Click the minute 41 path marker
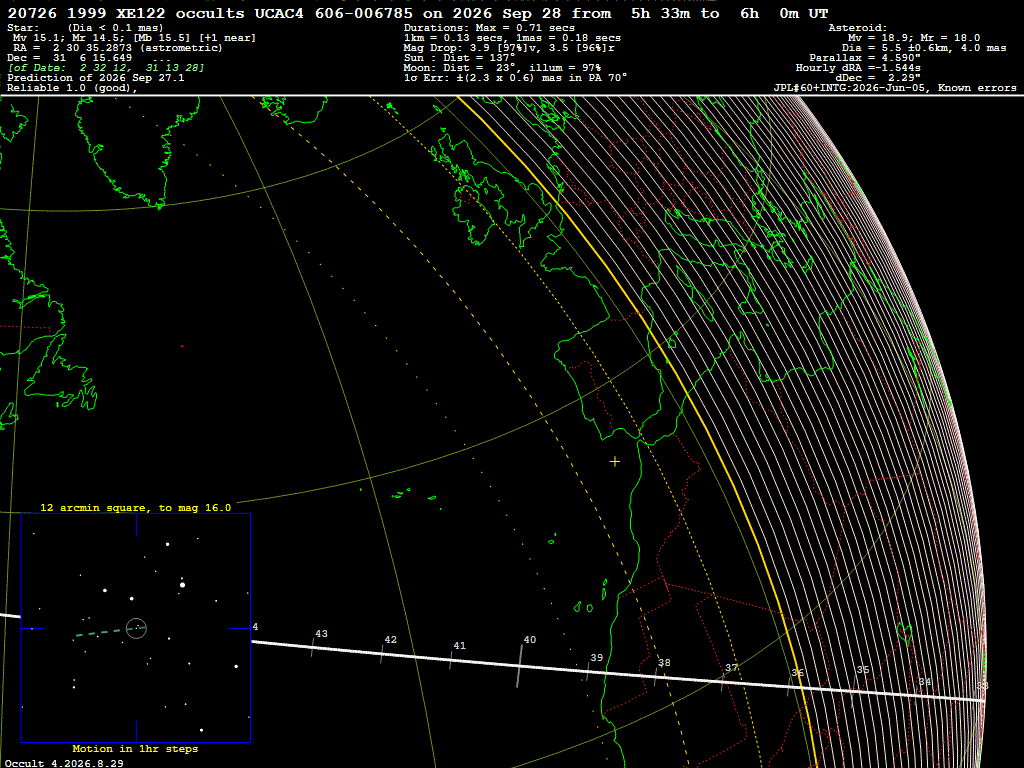This screenshot has height=768, width=1024. point(451,660)
